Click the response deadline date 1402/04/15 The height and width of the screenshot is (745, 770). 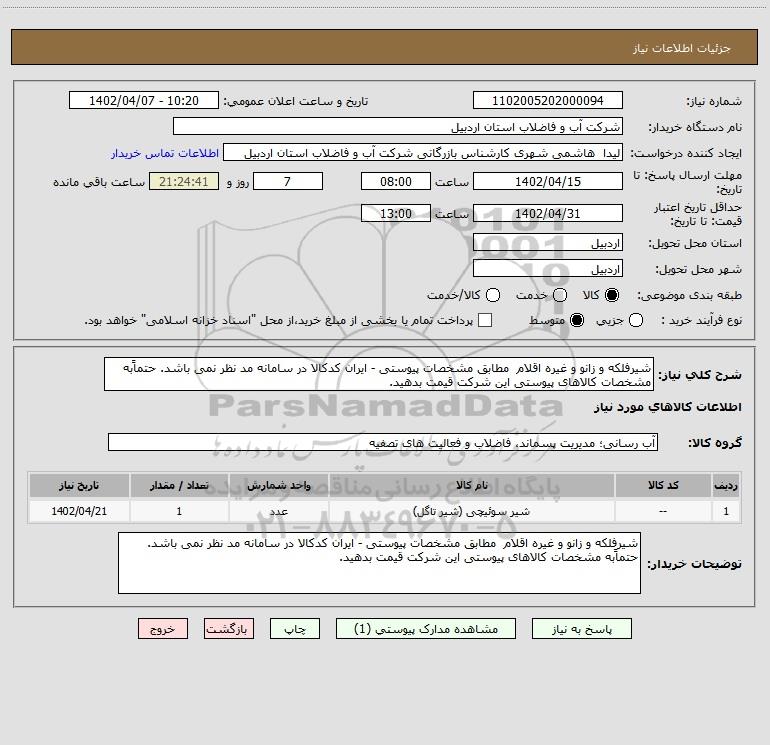[548, 181]
